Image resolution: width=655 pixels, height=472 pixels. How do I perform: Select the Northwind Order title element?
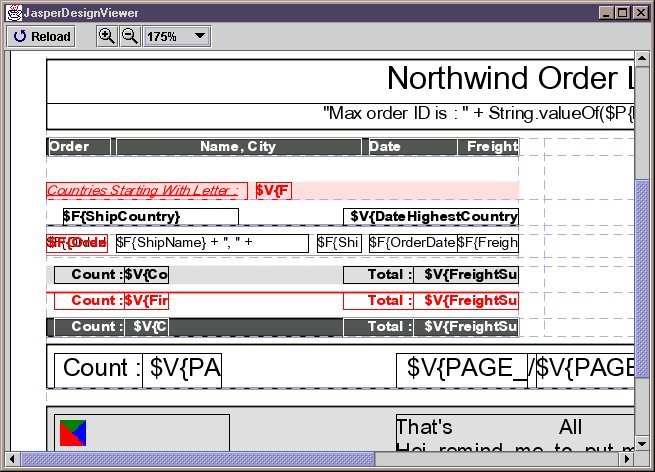pos(340,81)
